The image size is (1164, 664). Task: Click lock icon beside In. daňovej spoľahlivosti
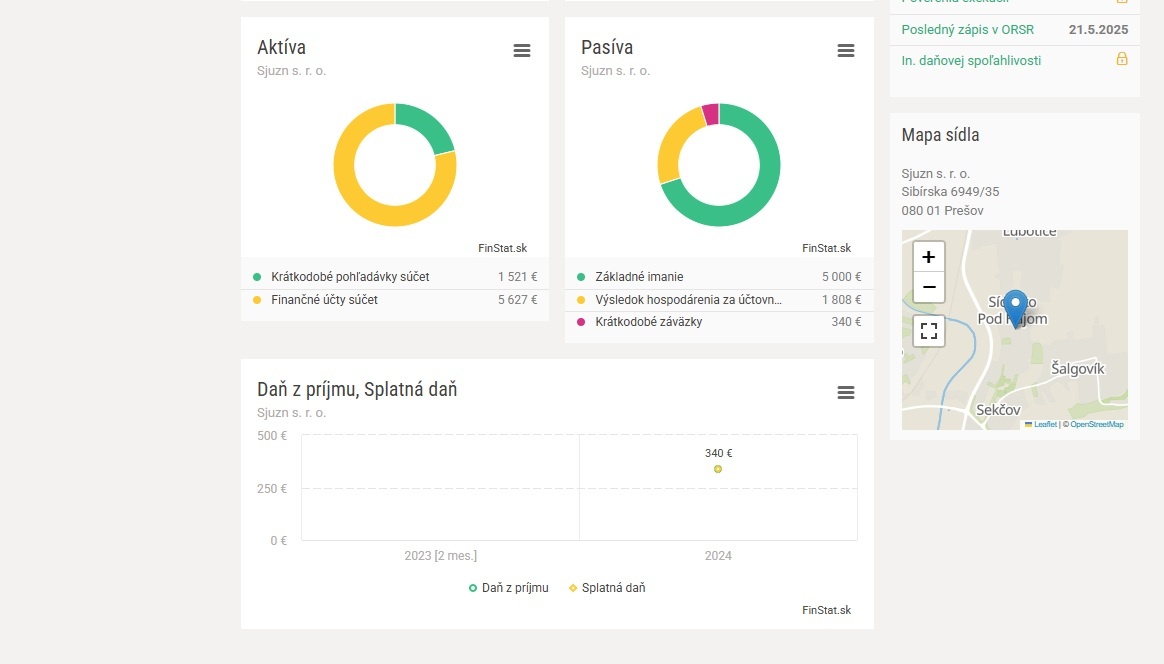1122,60
